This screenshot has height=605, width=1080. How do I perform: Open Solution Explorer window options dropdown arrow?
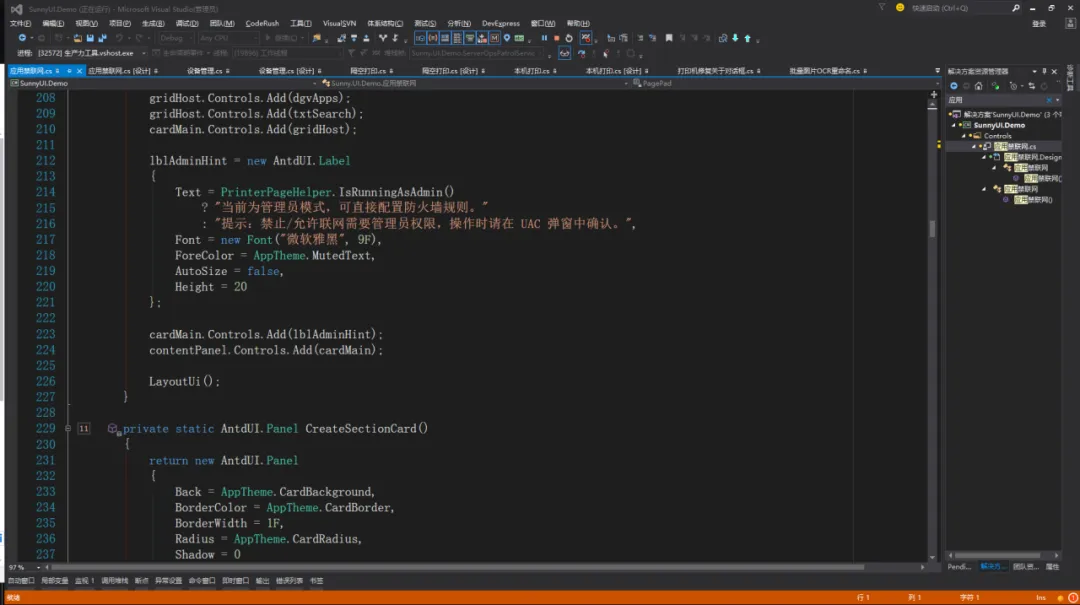tap(1034, 72)
